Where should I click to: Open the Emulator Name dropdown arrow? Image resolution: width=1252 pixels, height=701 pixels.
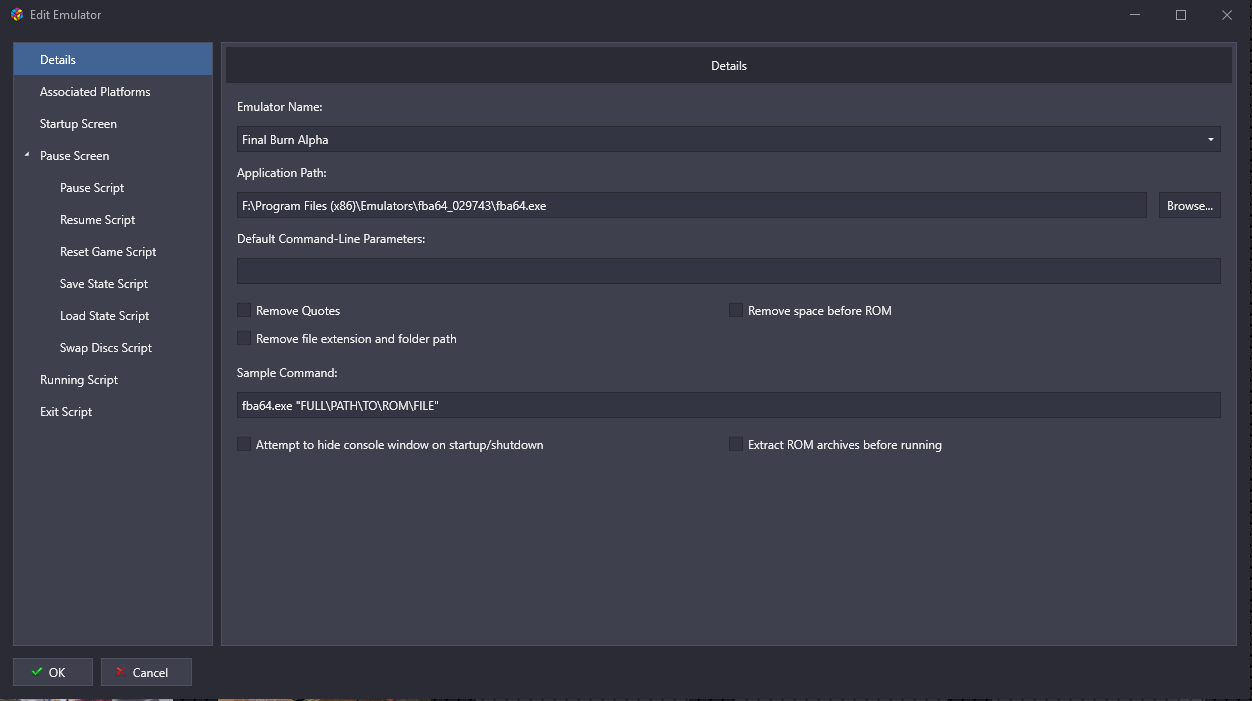coord(1211,140)
